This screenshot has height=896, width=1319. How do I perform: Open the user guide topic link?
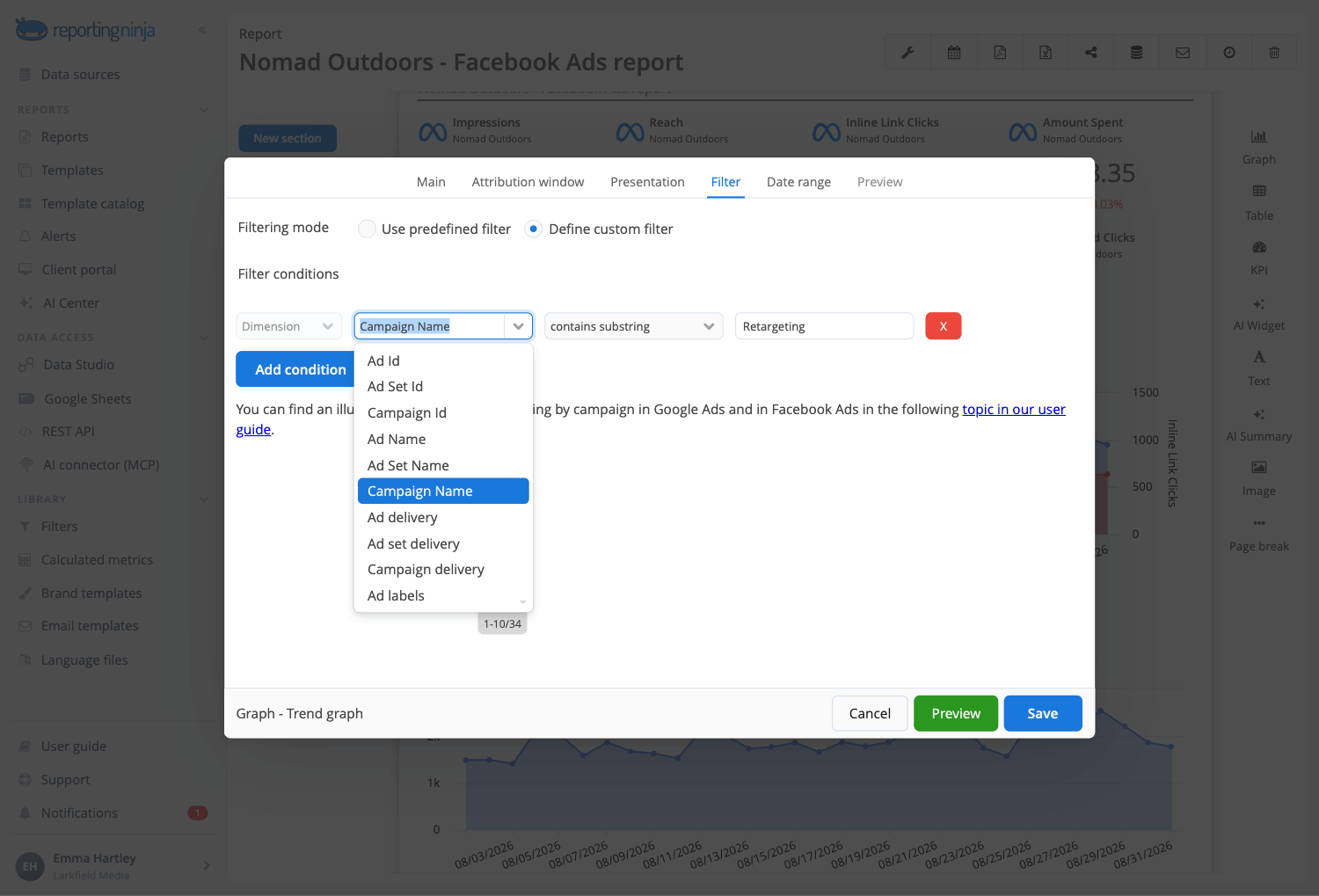(x=1013, y=410)
